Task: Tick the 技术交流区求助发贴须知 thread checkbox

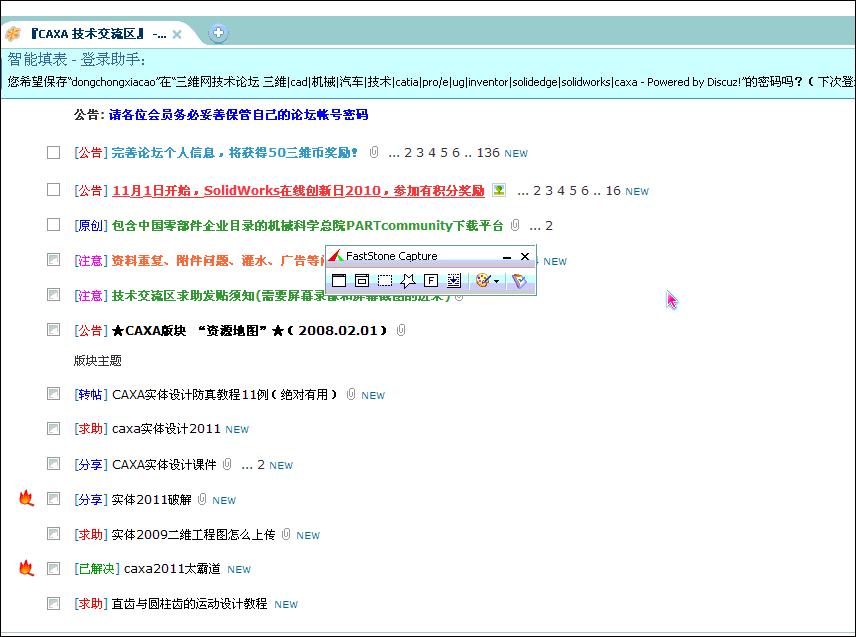Action: coord(54,295)
